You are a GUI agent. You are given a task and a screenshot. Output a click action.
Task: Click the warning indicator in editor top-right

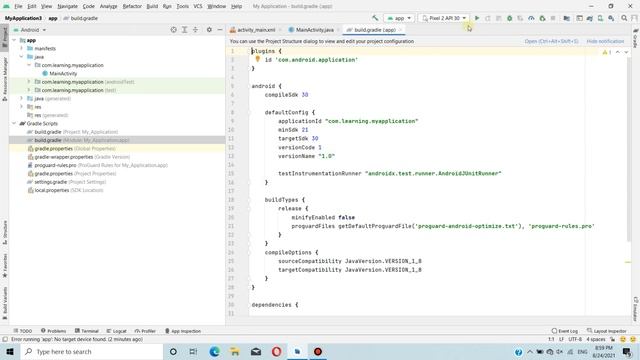coord(607,52)
